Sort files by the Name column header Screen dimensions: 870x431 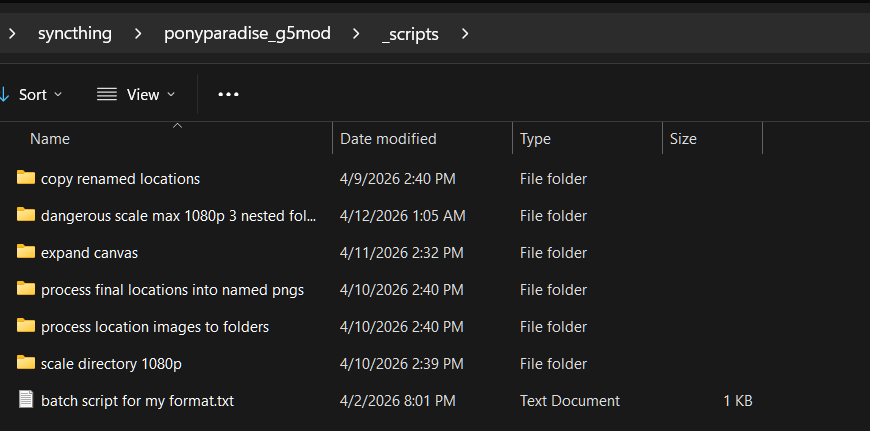point(50,139)
